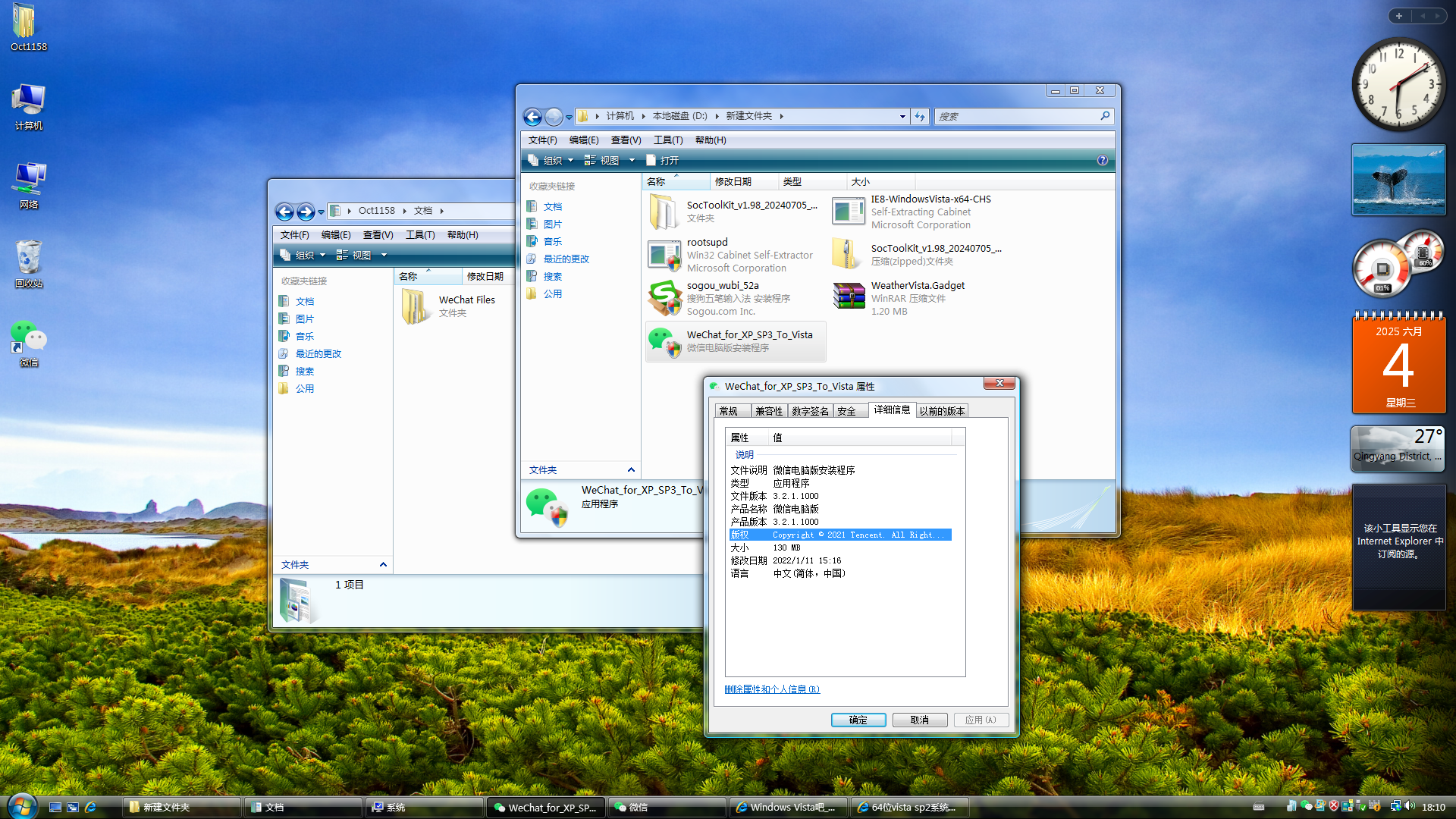
Task: Open the 组织 dropdown in 文档 window
Action: tap(303, 255)
